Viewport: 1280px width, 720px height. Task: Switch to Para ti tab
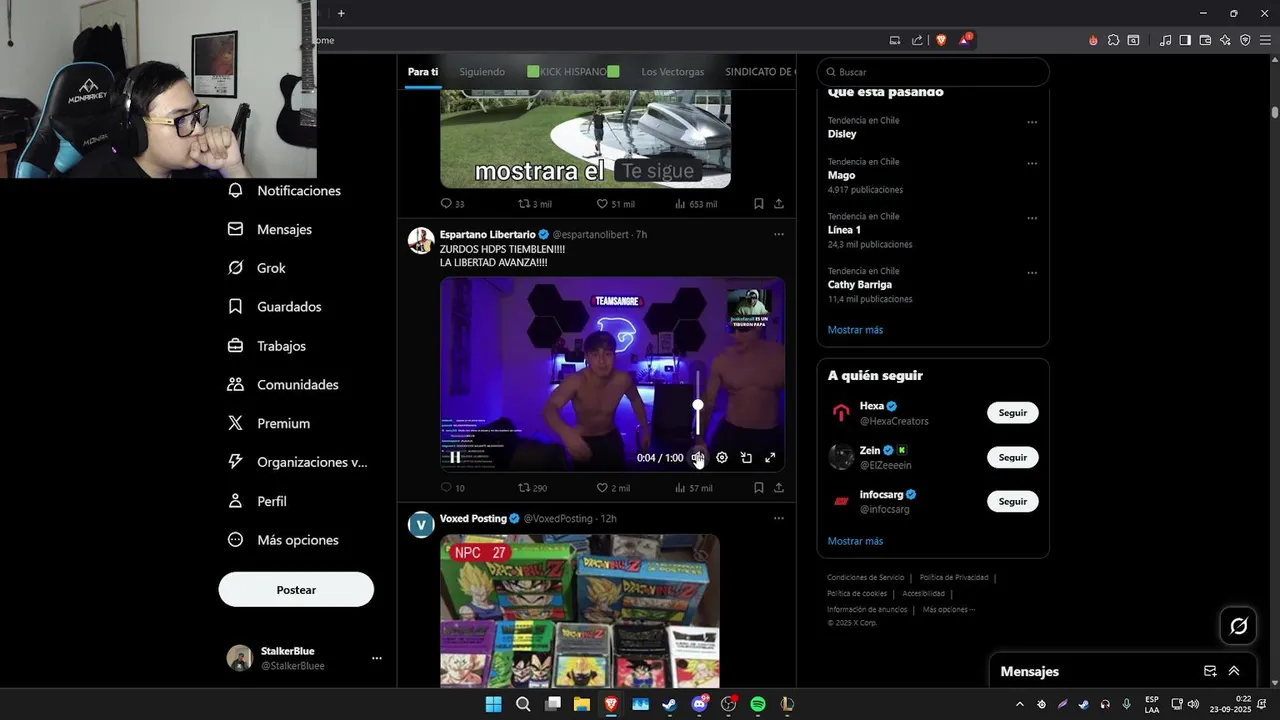coord(423,72)
